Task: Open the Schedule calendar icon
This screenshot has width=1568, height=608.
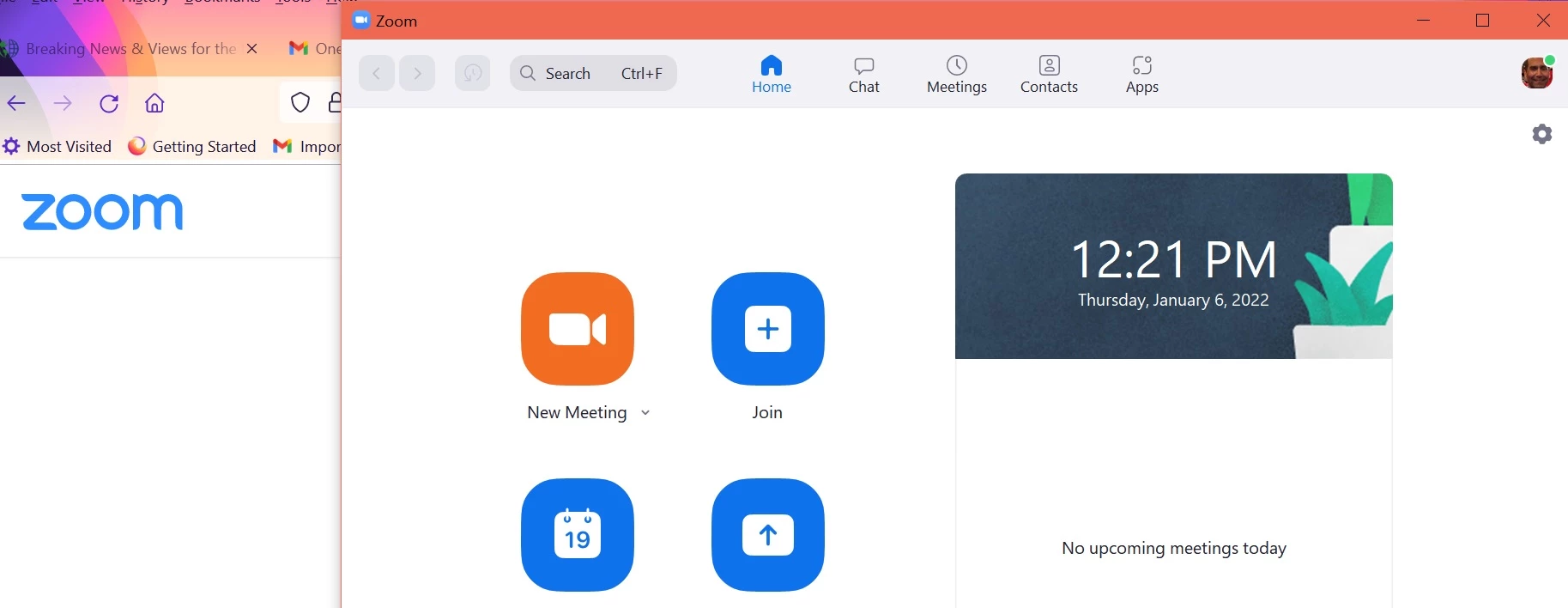Action: 578,535
